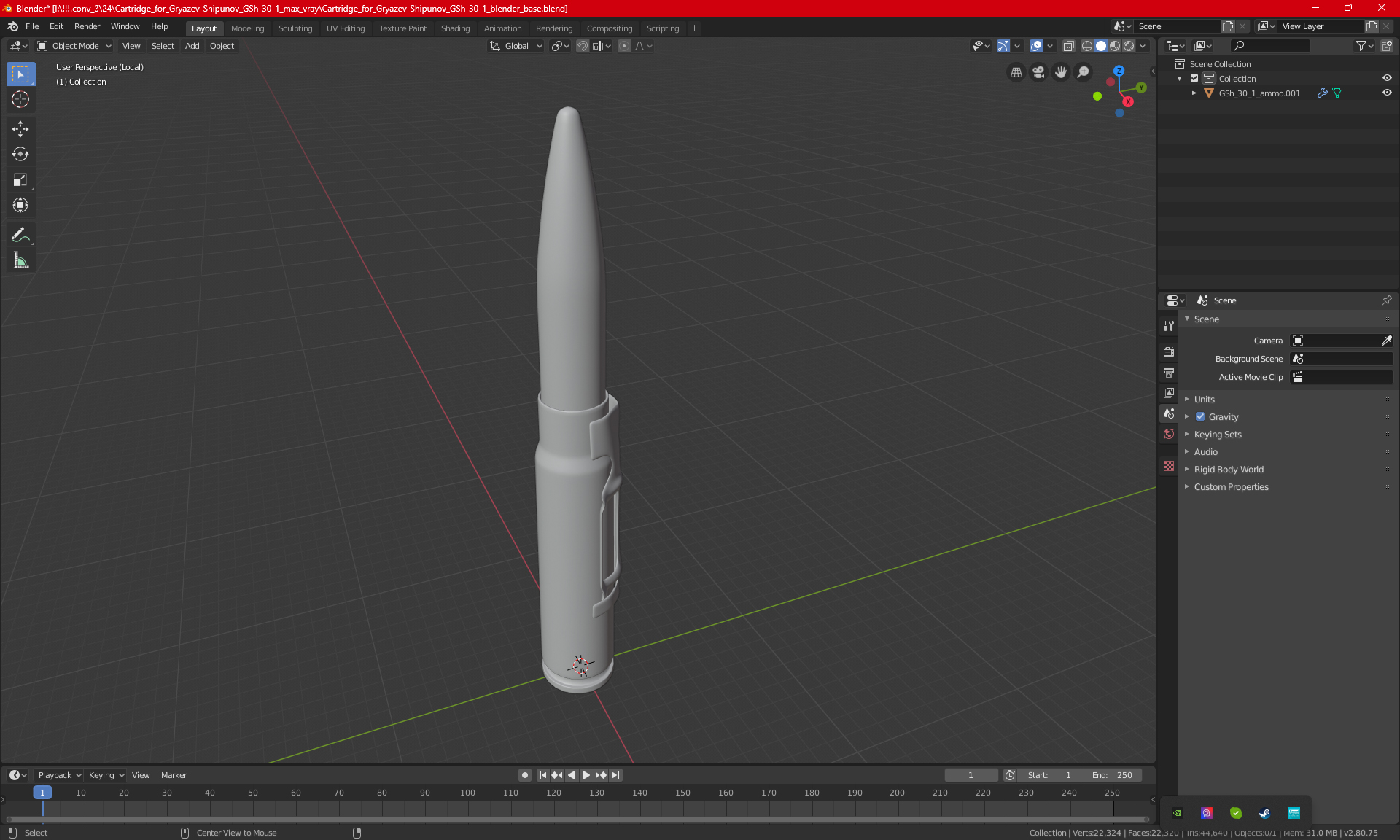Viewport: 1400px width, 840px height.
Task: Click the pan view hand icon
Action: pos(1061,72)
